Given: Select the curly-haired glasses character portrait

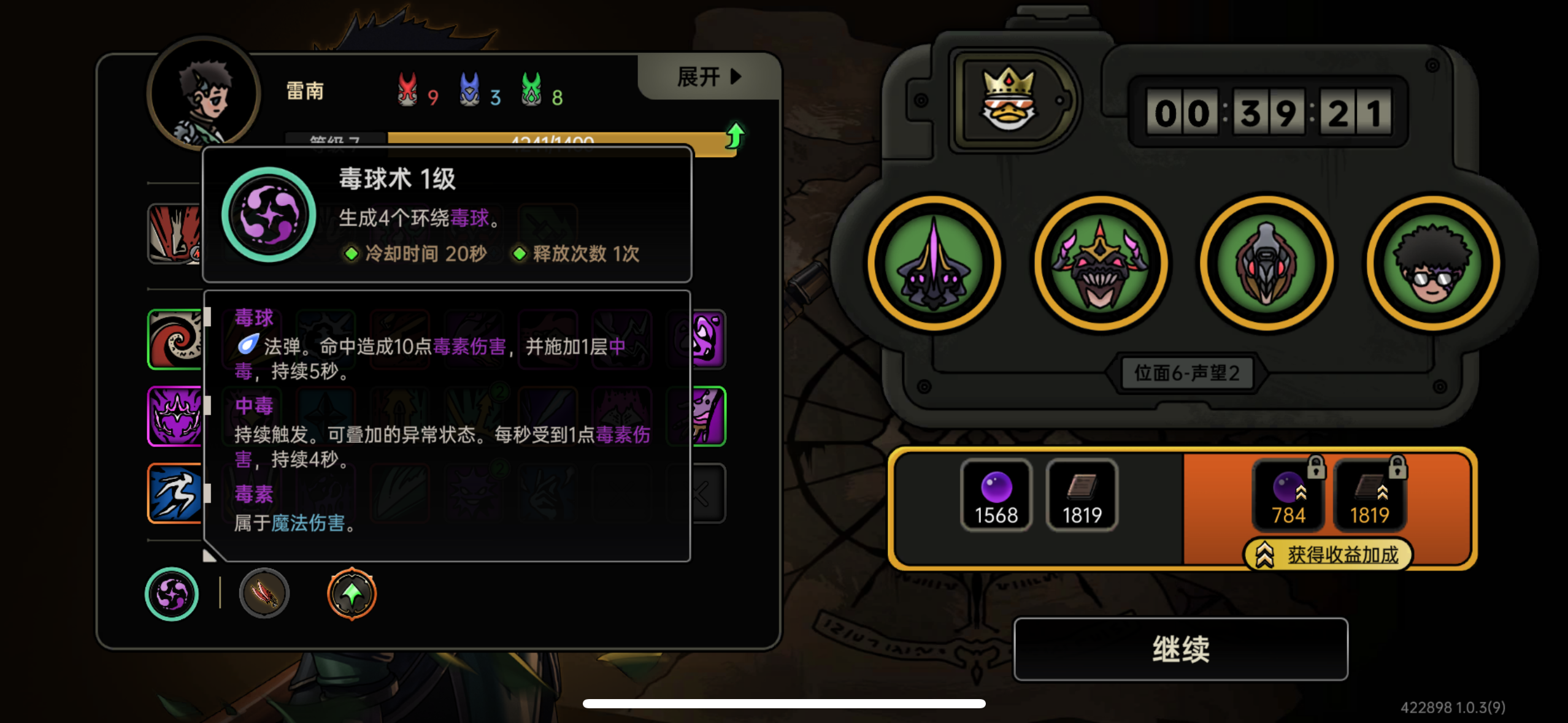Looking at the screenshot, I should (1433, 264).
